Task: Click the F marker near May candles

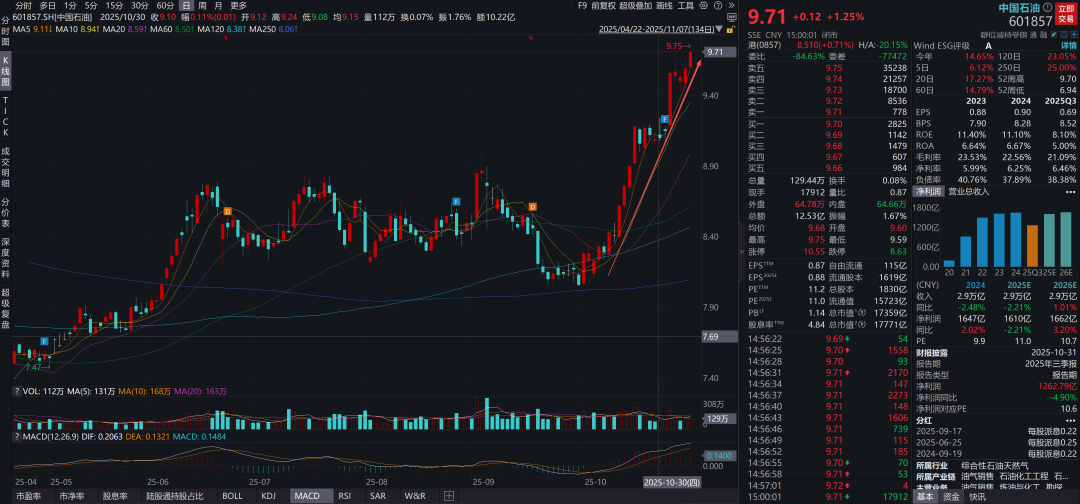Action: click(x=44, y=342)
